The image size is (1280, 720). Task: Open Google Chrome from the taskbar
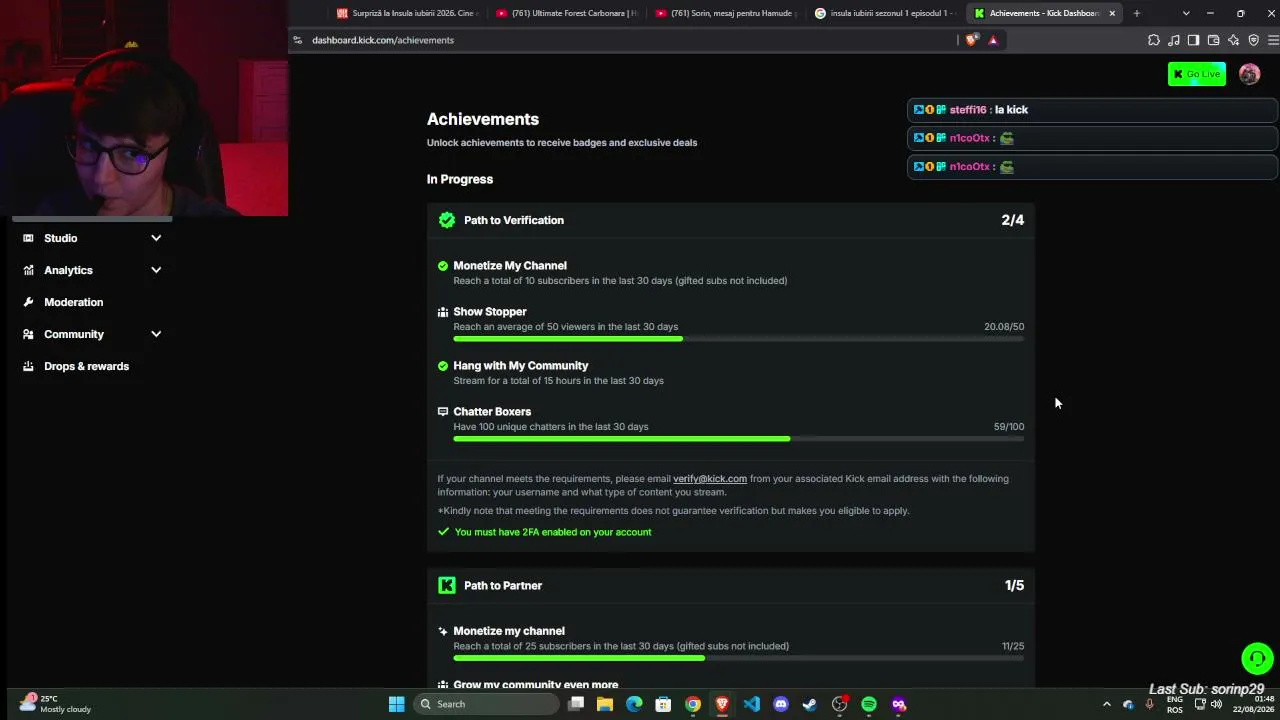tap(692, 704)
